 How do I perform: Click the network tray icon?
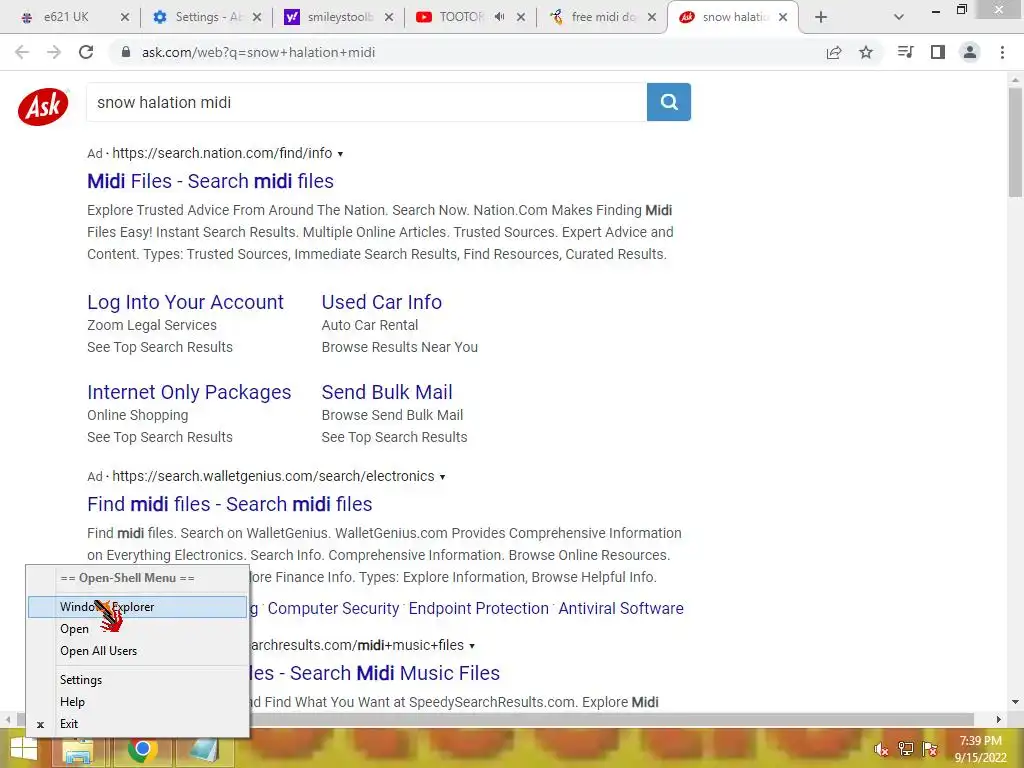tap(905, 749)
